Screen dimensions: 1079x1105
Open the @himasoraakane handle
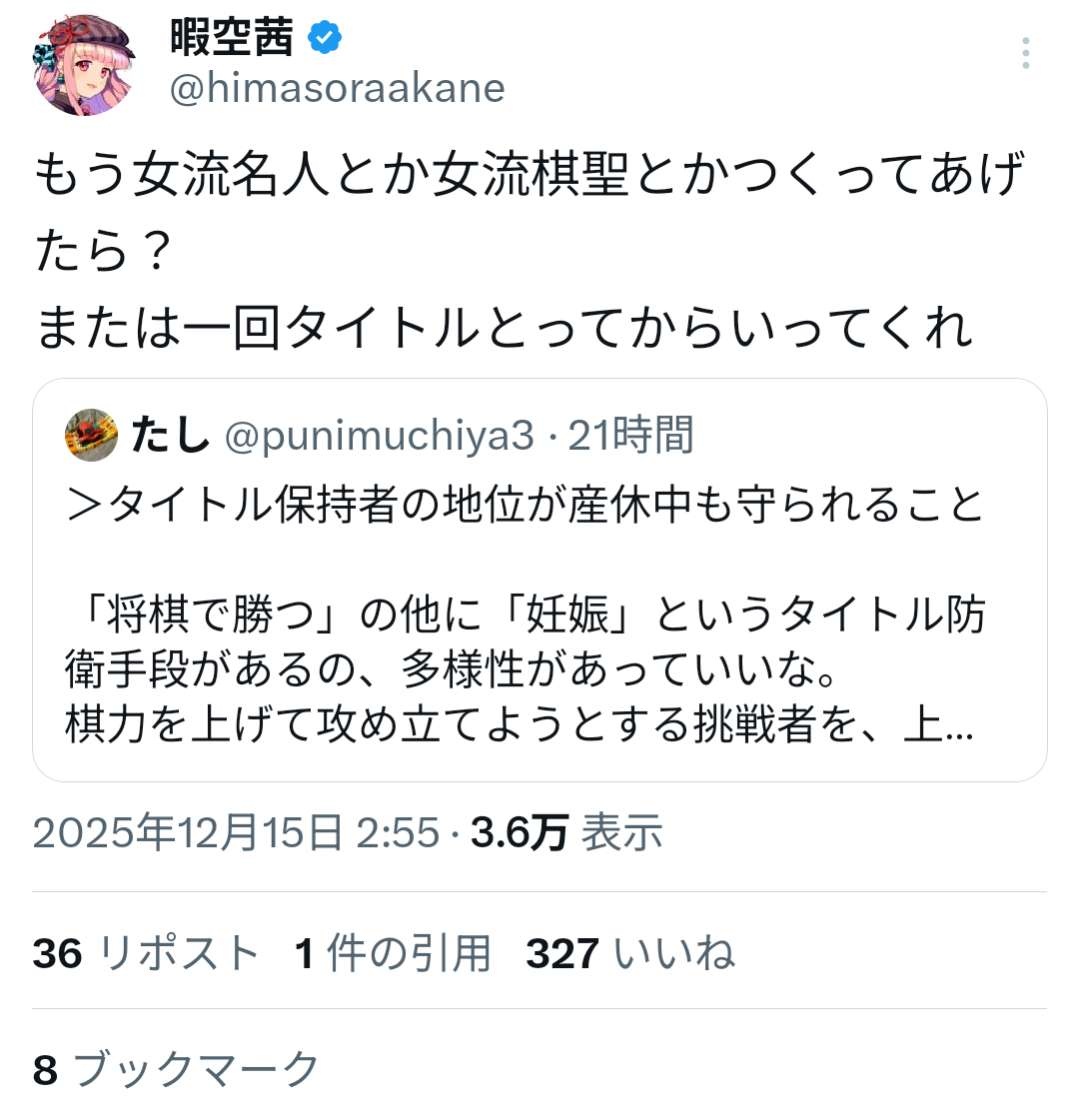tap(337, 89)
